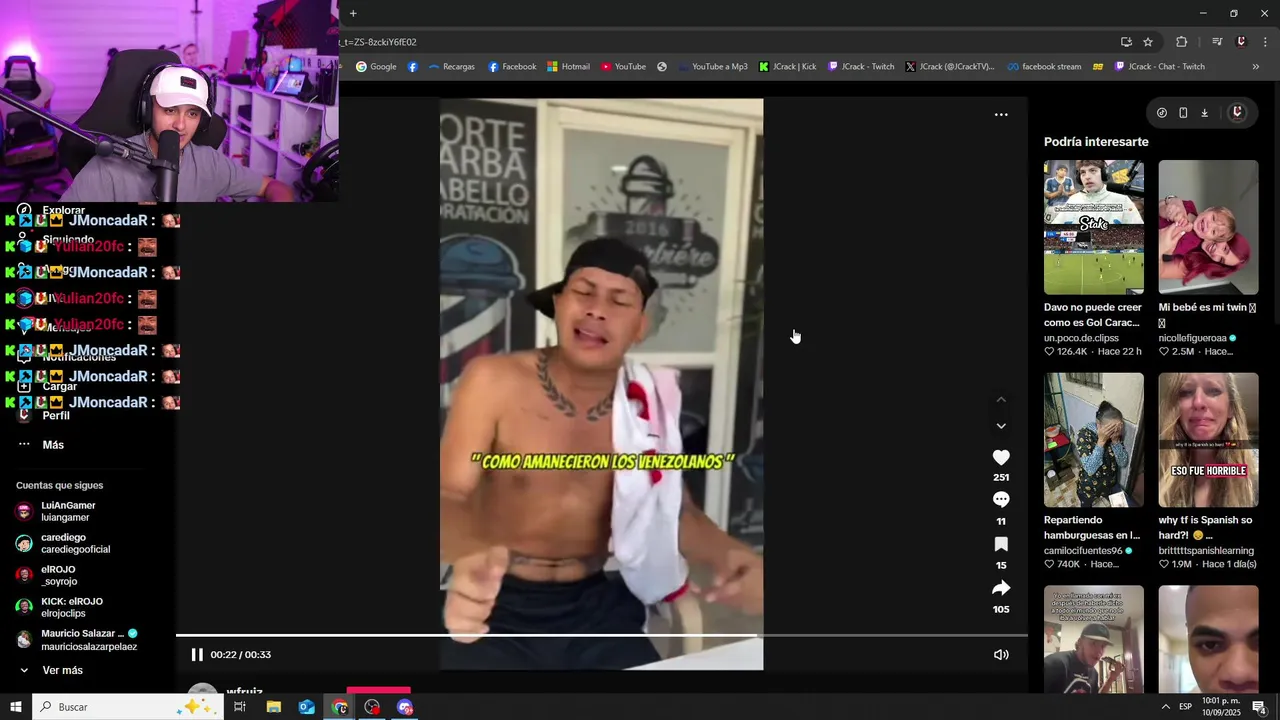The image size is (1280, 720).
Task: Open the TikTok profile avatar at top right
Action: pos(1237,113)
